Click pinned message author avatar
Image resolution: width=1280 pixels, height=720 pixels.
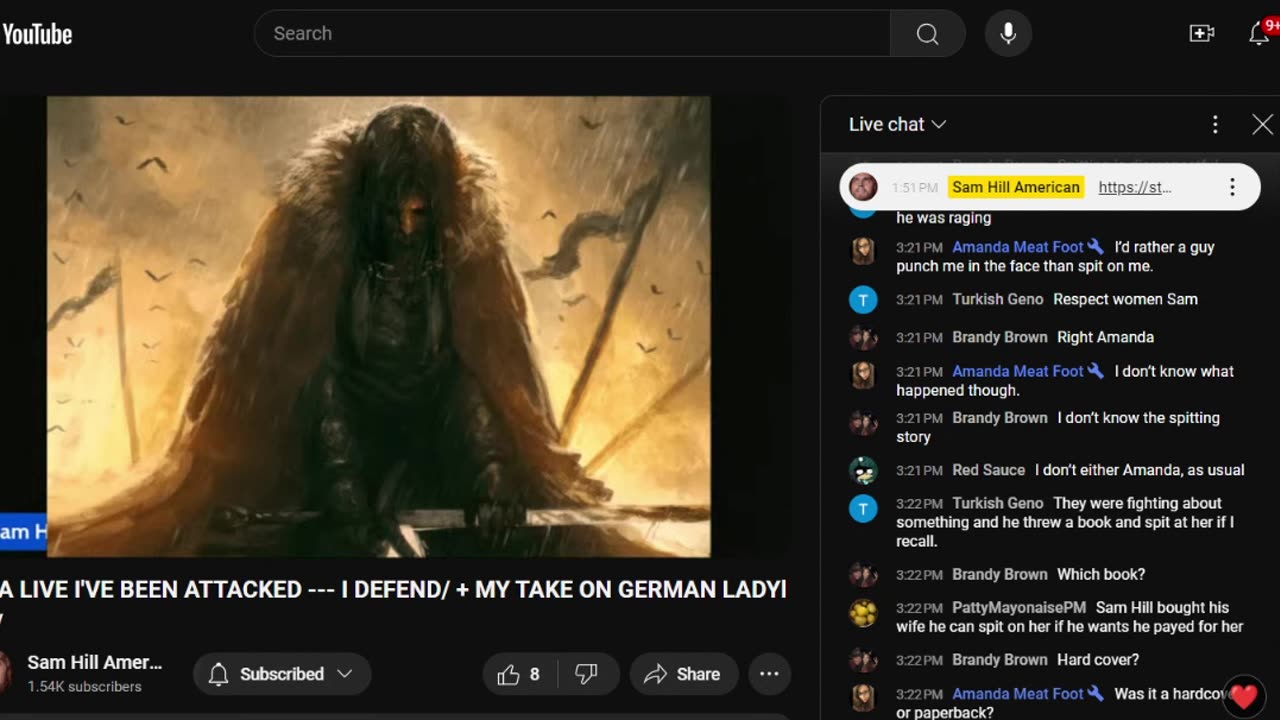[x=863, y=187]
